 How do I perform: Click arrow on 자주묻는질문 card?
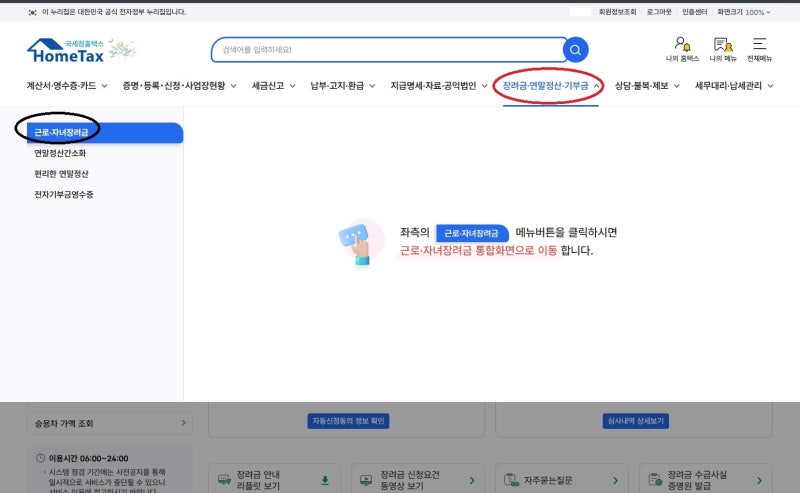click(615, 480)
